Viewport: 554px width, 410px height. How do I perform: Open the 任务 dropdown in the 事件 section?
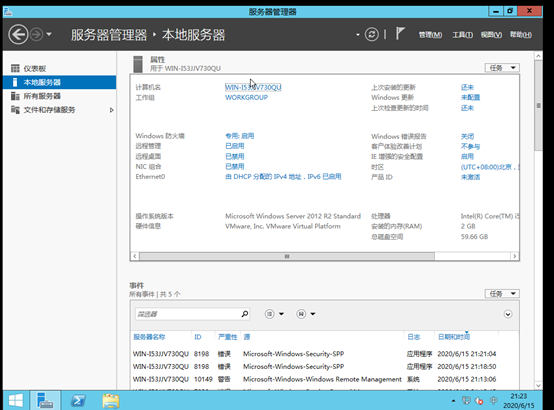502,293
